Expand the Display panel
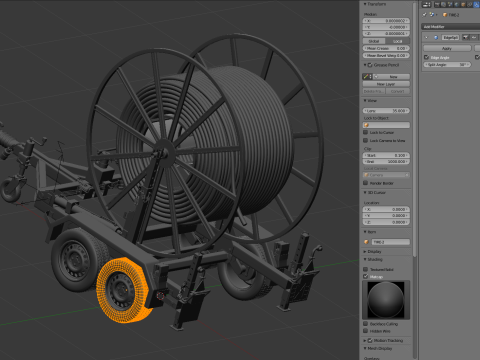Image resolution: width=480 pixels, height=360 pixels. point(365,251)
